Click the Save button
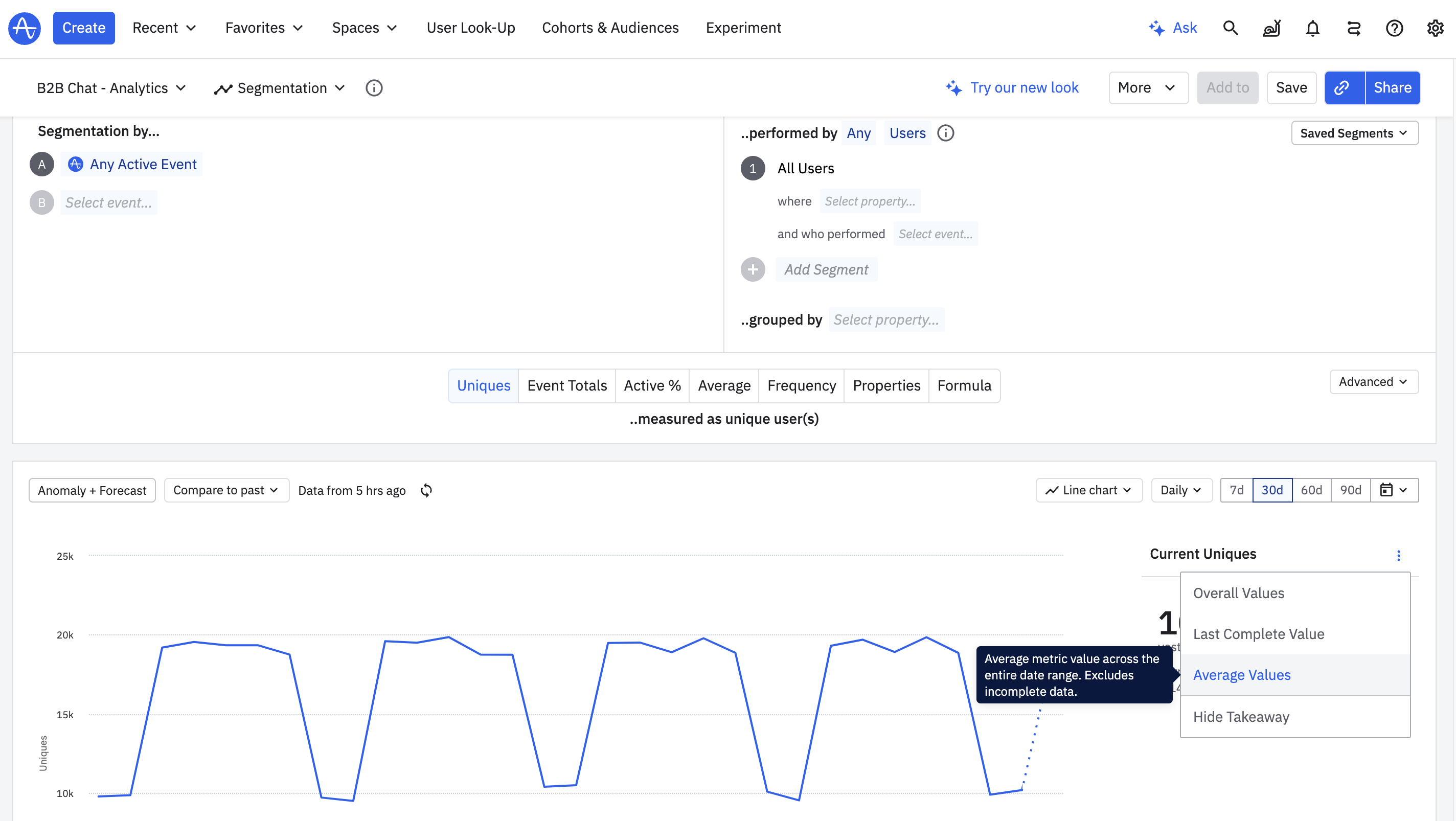Screen dimensions: 1456x821 pos(1291,87)
